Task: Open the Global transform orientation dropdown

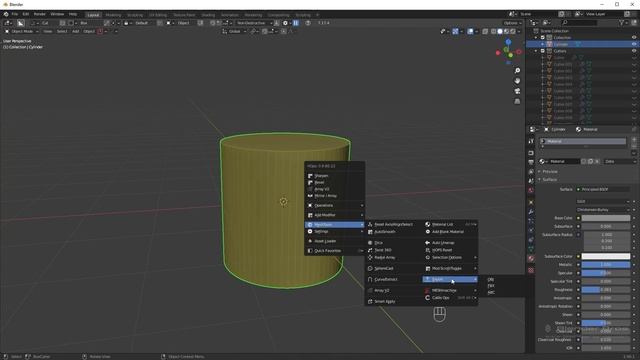Action: pyautogui.click(x=234, y=31)
